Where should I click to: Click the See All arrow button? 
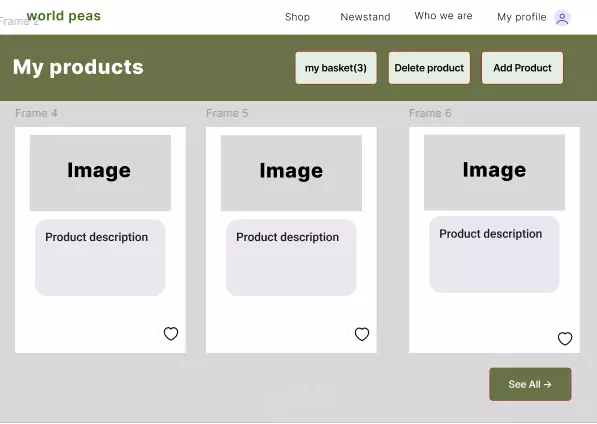[530, 384]
